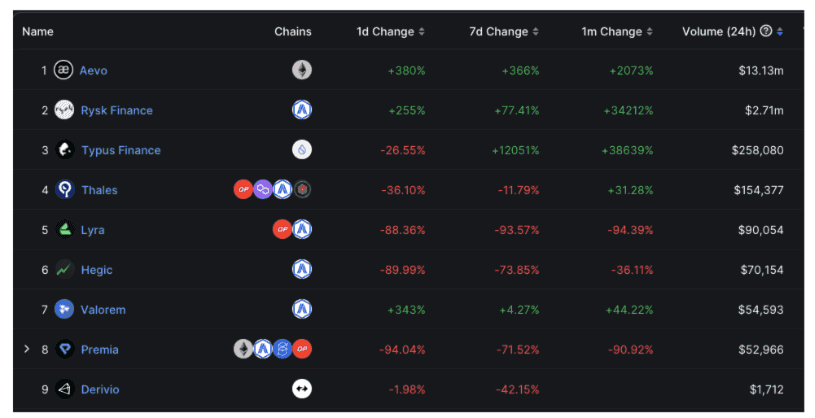Click the Name column header
Image resolution: width=815 pixels, height=418 pixels.
pos(38,32)
